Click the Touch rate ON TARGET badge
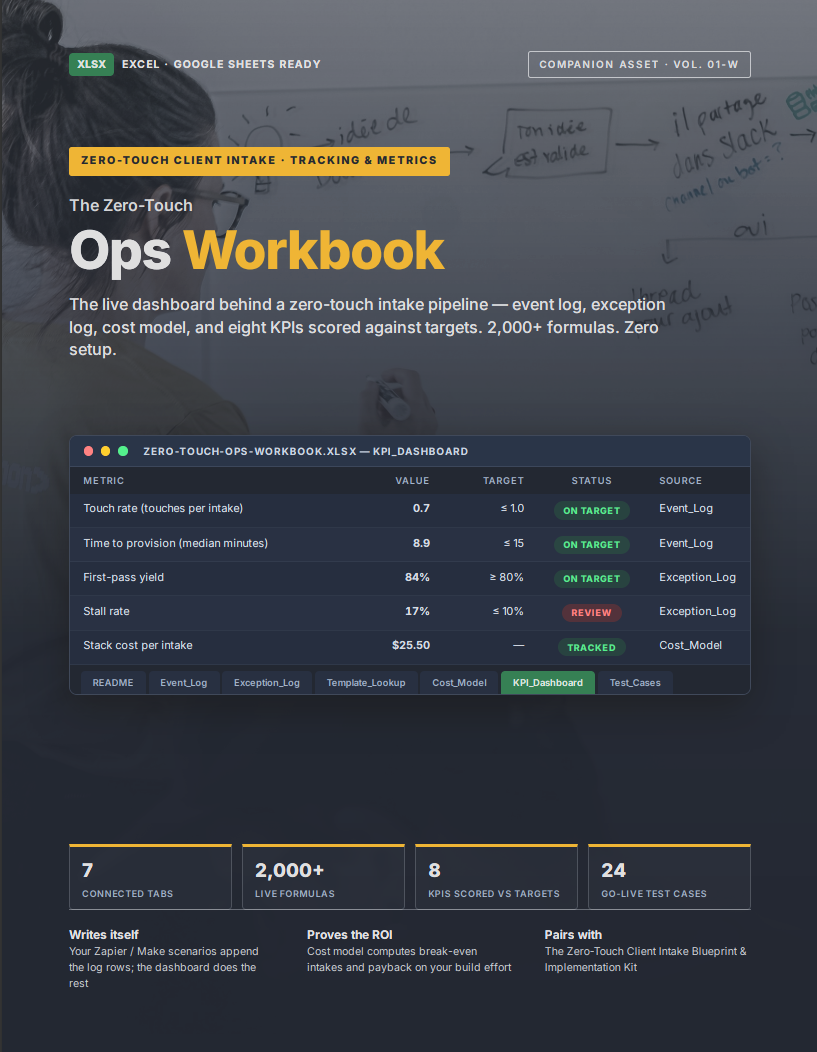Screen dimensions: 817x1052 click(x=592, y=511)
